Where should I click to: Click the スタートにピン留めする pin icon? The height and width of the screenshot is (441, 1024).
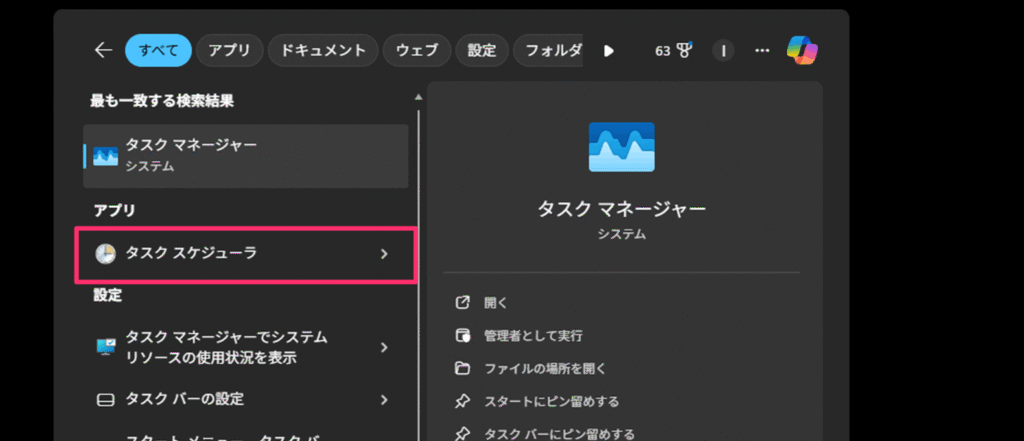(x=462, y=401)
